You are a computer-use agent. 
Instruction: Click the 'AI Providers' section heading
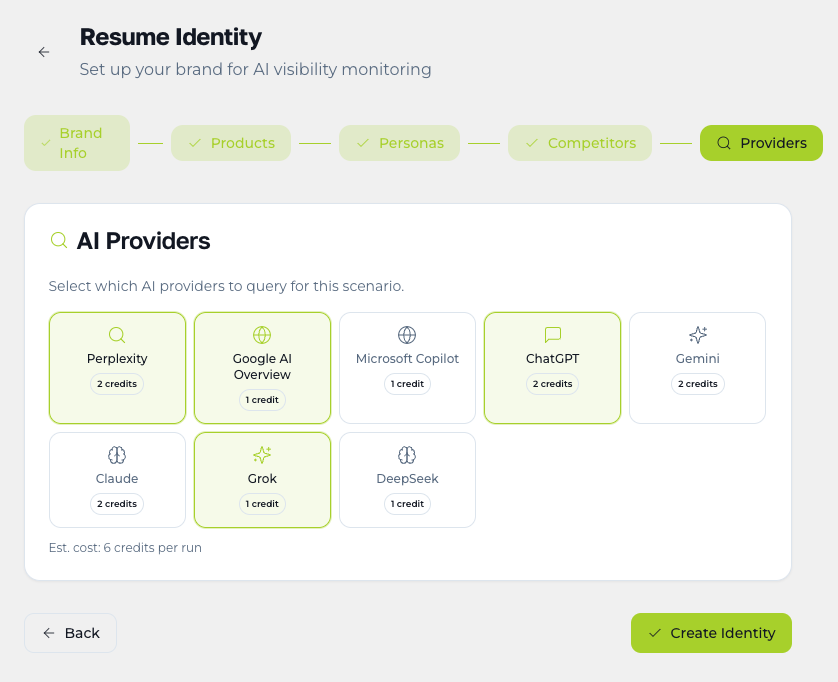pyautogui.click(x=143, y=241)
